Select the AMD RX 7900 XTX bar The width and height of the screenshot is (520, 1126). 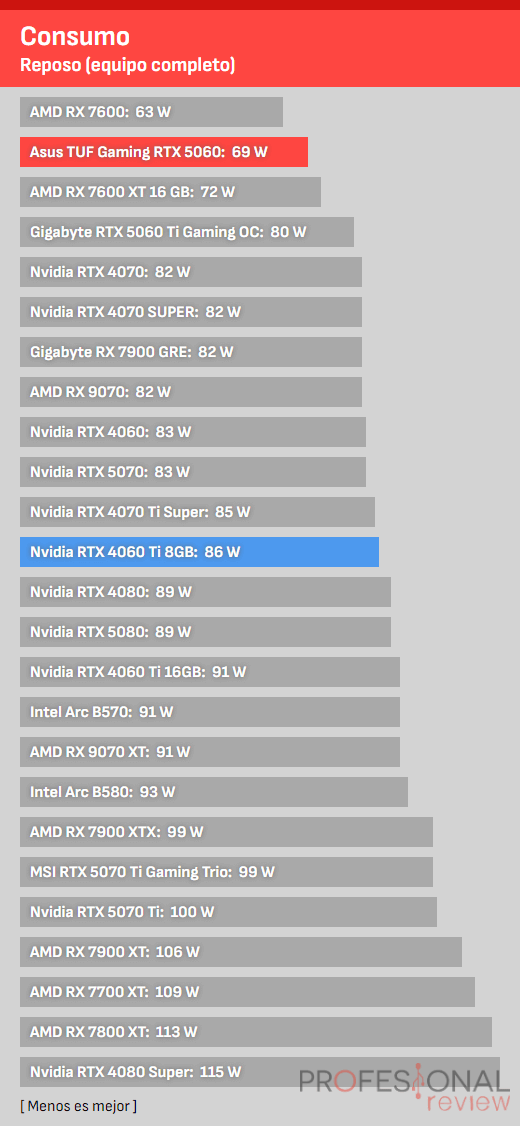(x=226, y=832)
